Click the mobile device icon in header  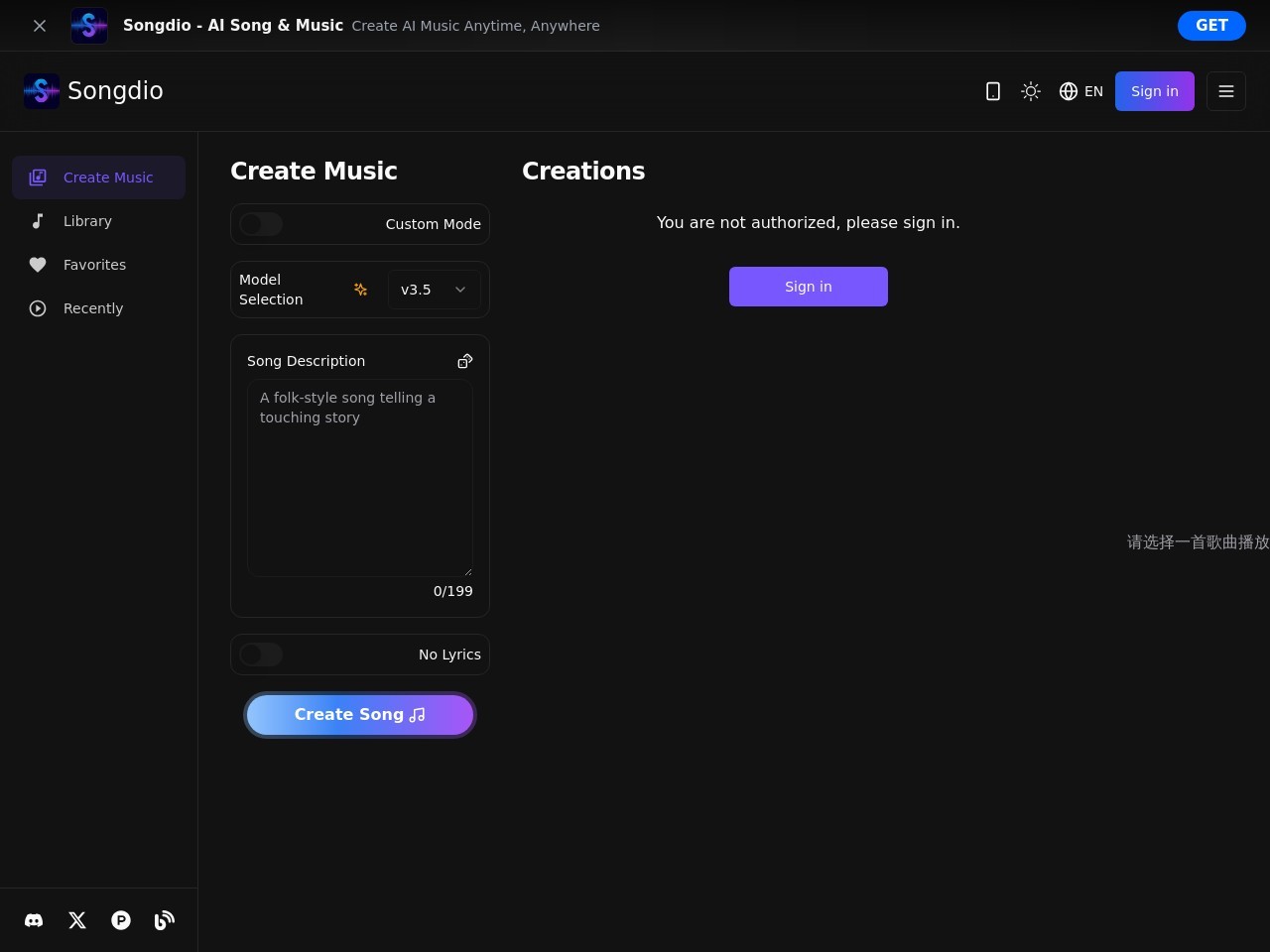pyautogui.click(x=992, y=91)
